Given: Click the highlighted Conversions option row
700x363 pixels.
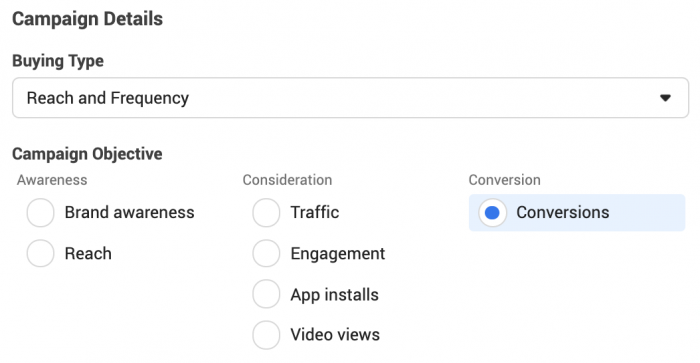Looking at the screenshot, I should [x=577, y=213].
